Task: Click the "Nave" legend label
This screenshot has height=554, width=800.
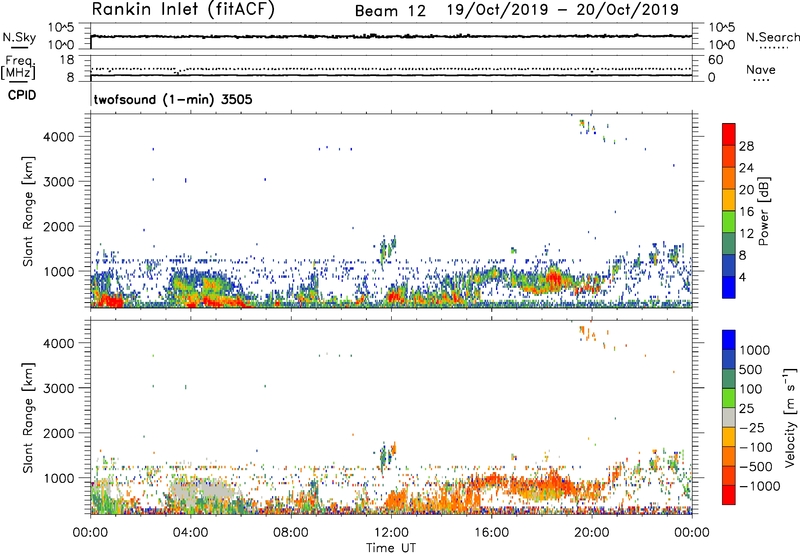Action: click(x=761, y=70)
